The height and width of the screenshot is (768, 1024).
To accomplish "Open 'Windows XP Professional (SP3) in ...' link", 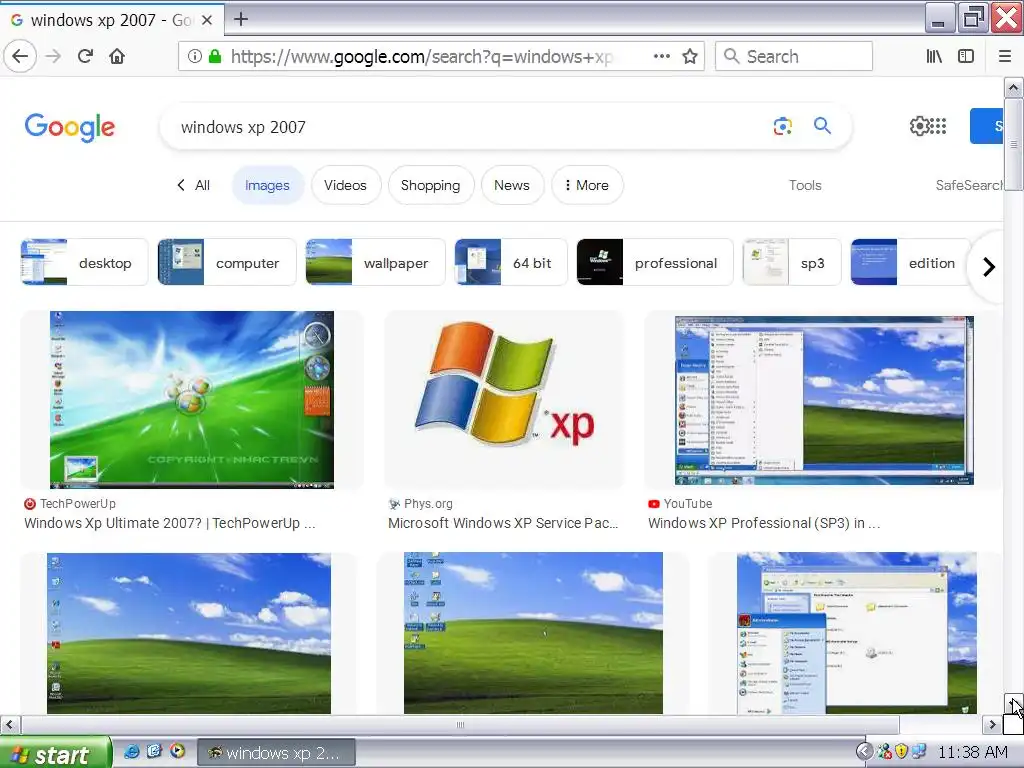I will (764, 523).
